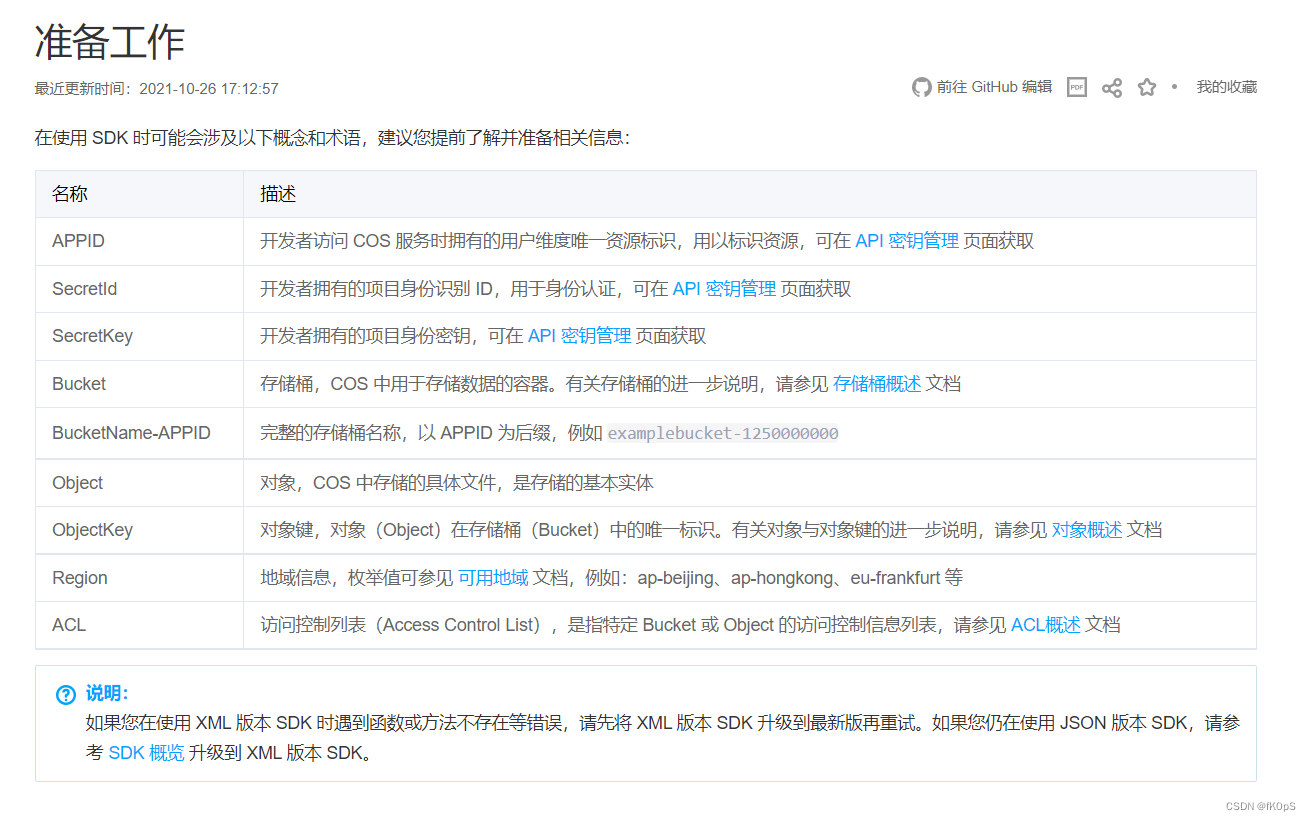
Task: Open the 可用地域 link in the Region row
Action: (494, 577)
